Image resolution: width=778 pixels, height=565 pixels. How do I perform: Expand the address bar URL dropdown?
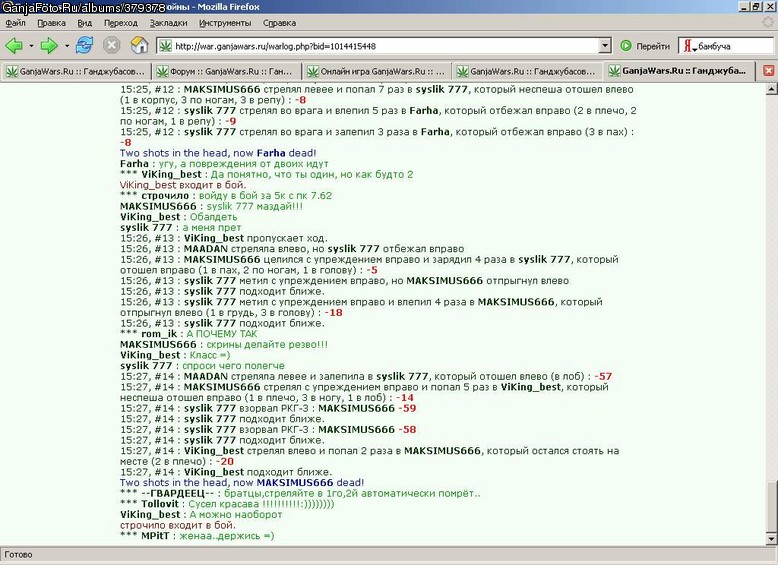coord(605,46)
